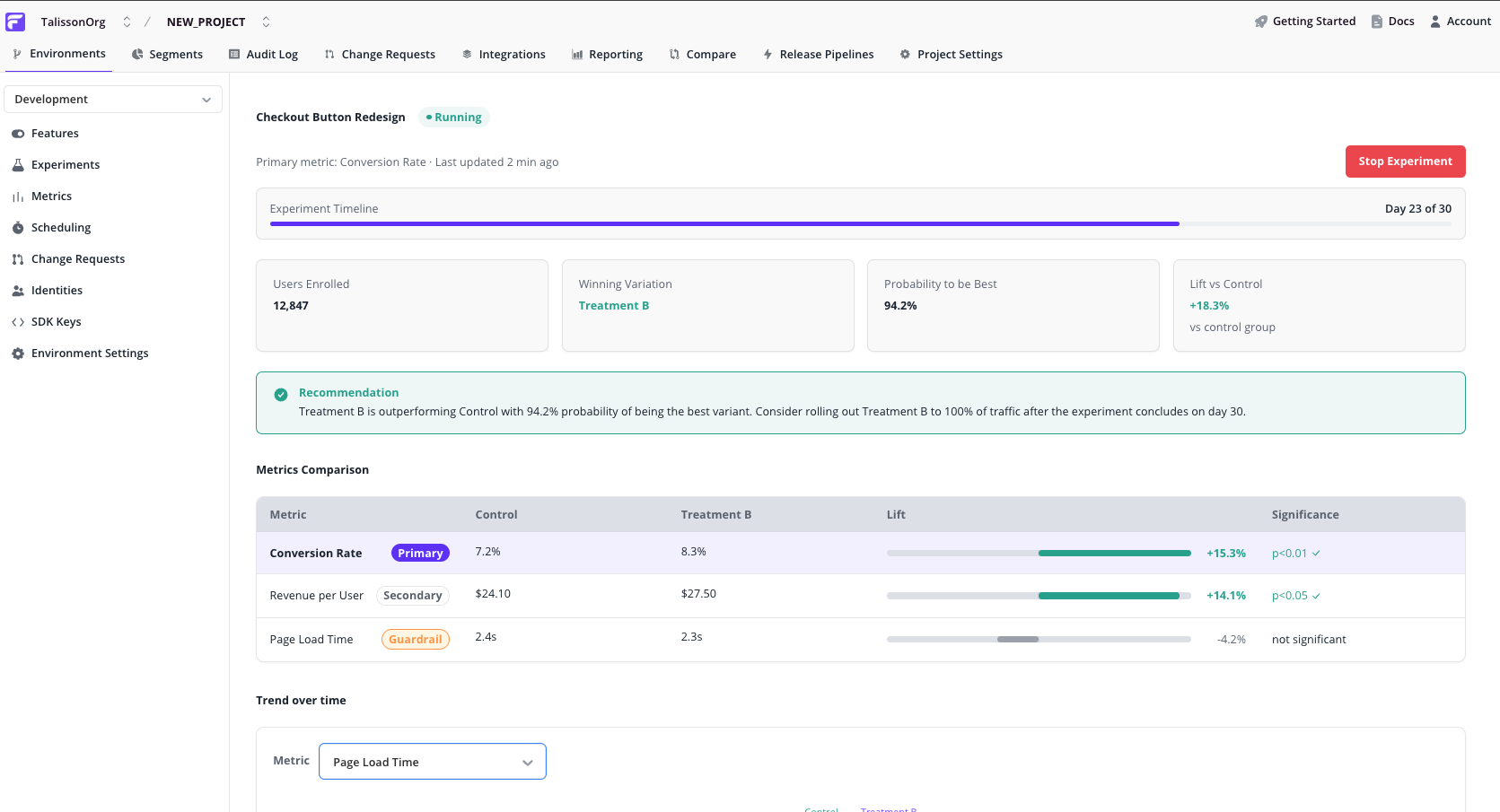Click the Scheduling clock icon
This screenshot has height=812, width=1500.
click(17, 227)
